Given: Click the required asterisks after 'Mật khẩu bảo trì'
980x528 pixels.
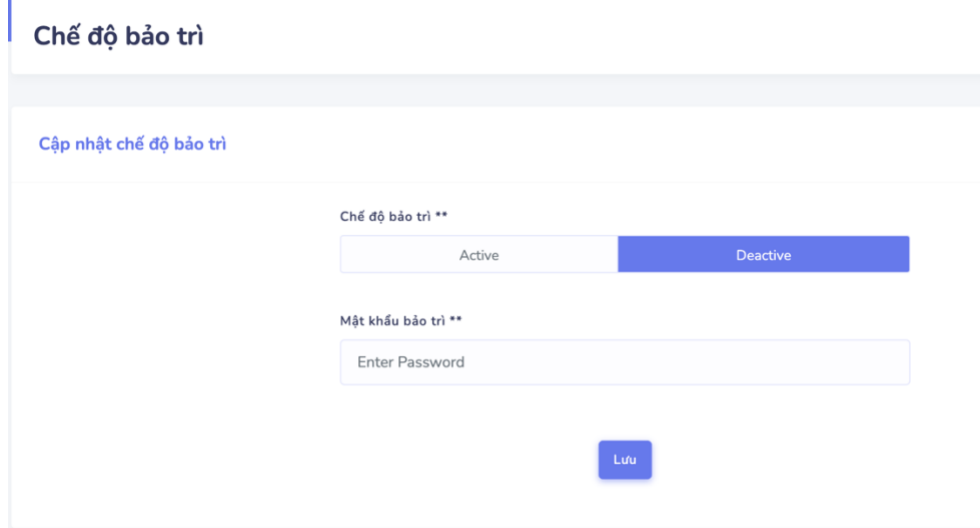Looking at the screenshot, I should pos(455,321).
